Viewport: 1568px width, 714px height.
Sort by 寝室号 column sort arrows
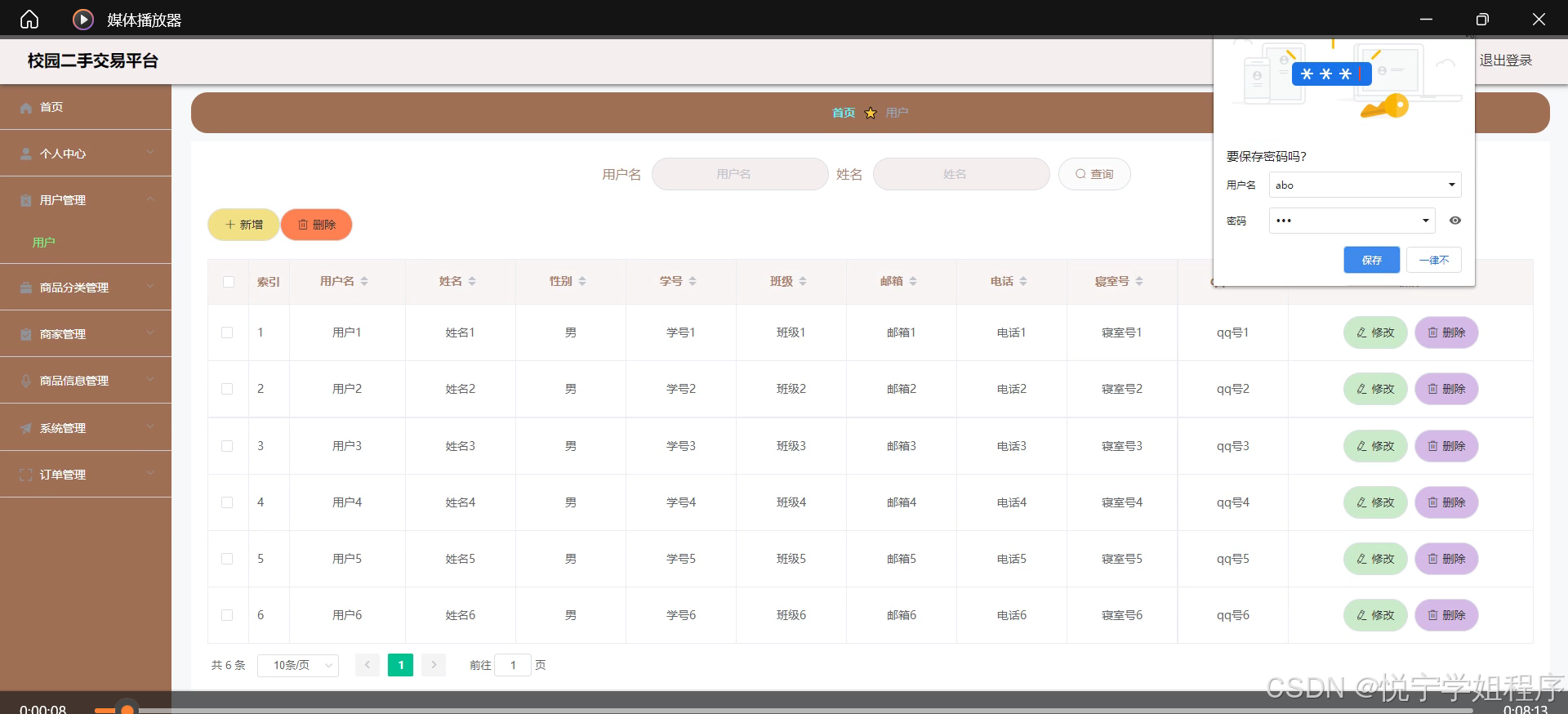coord(1139,281)
